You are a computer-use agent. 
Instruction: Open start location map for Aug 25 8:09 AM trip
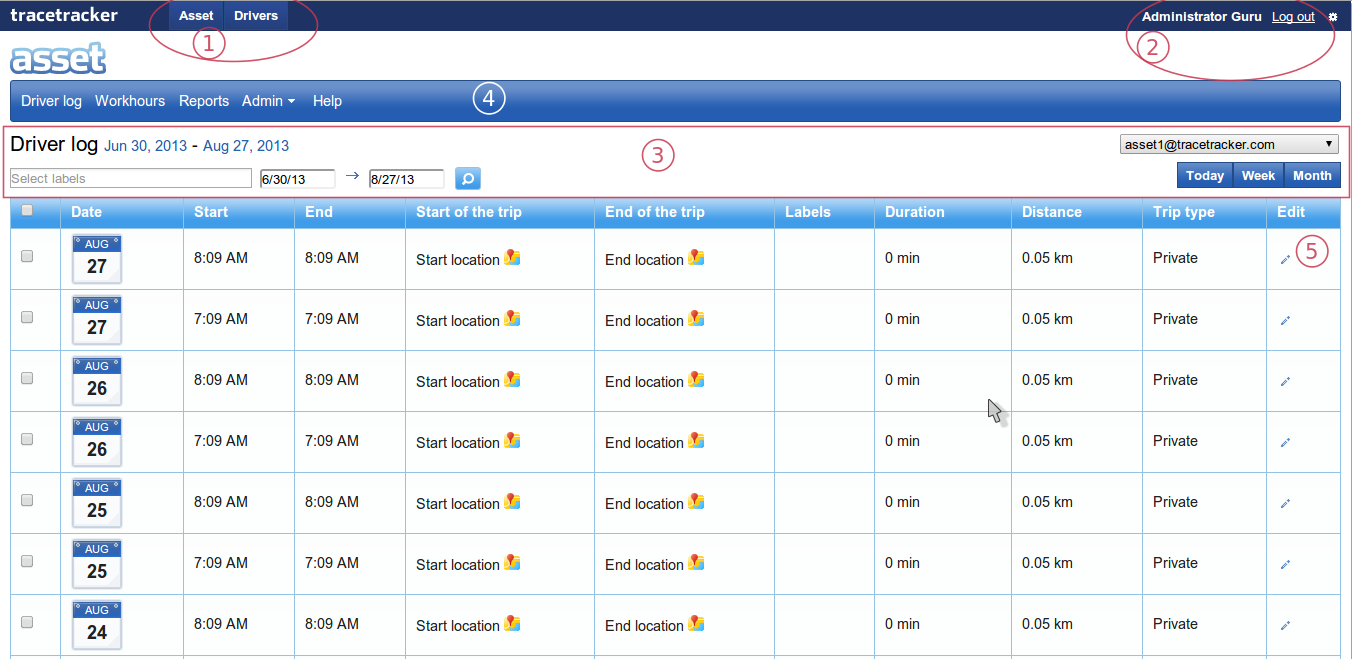click(x=512, y=501)
